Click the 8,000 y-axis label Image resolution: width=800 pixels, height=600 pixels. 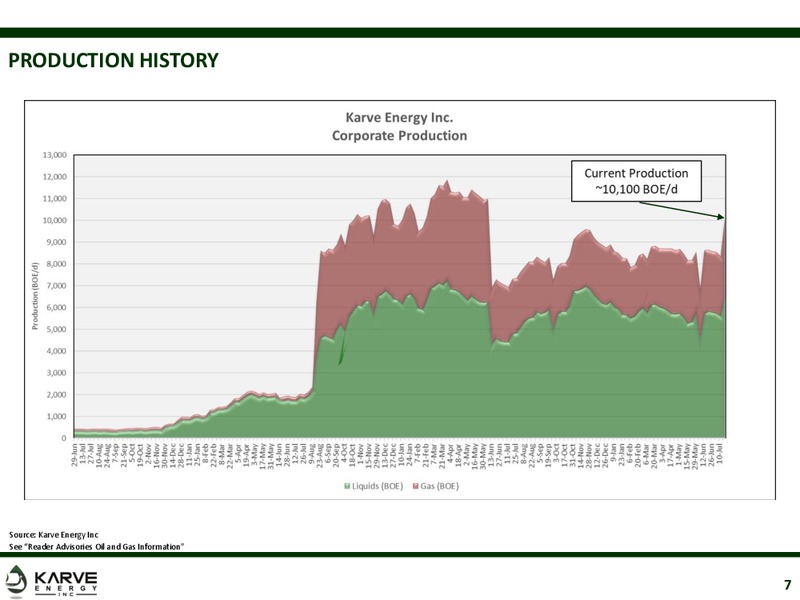click(56, 264)
